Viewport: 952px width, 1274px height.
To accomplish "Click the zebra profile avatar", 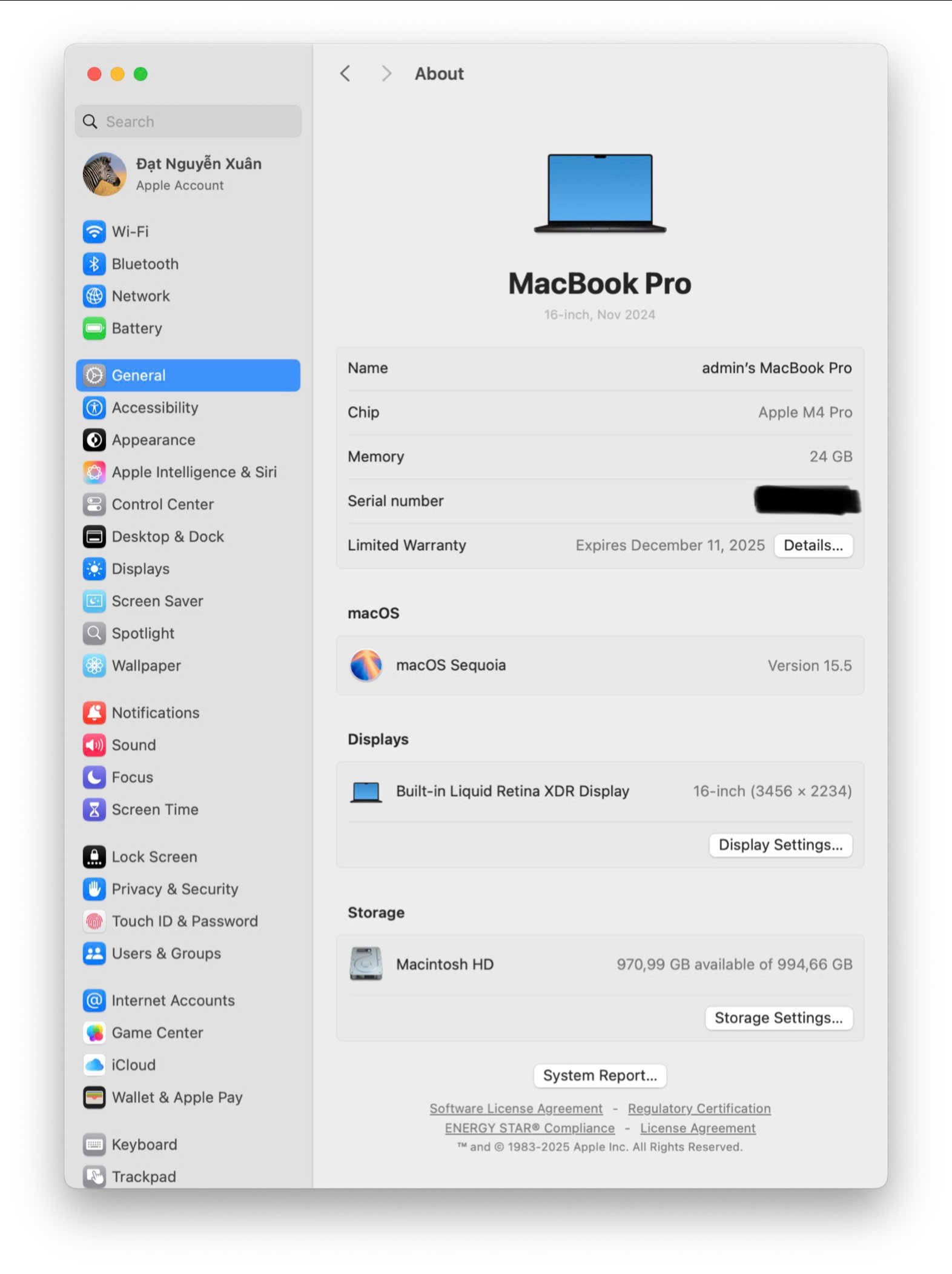I will tap(105, 174).
